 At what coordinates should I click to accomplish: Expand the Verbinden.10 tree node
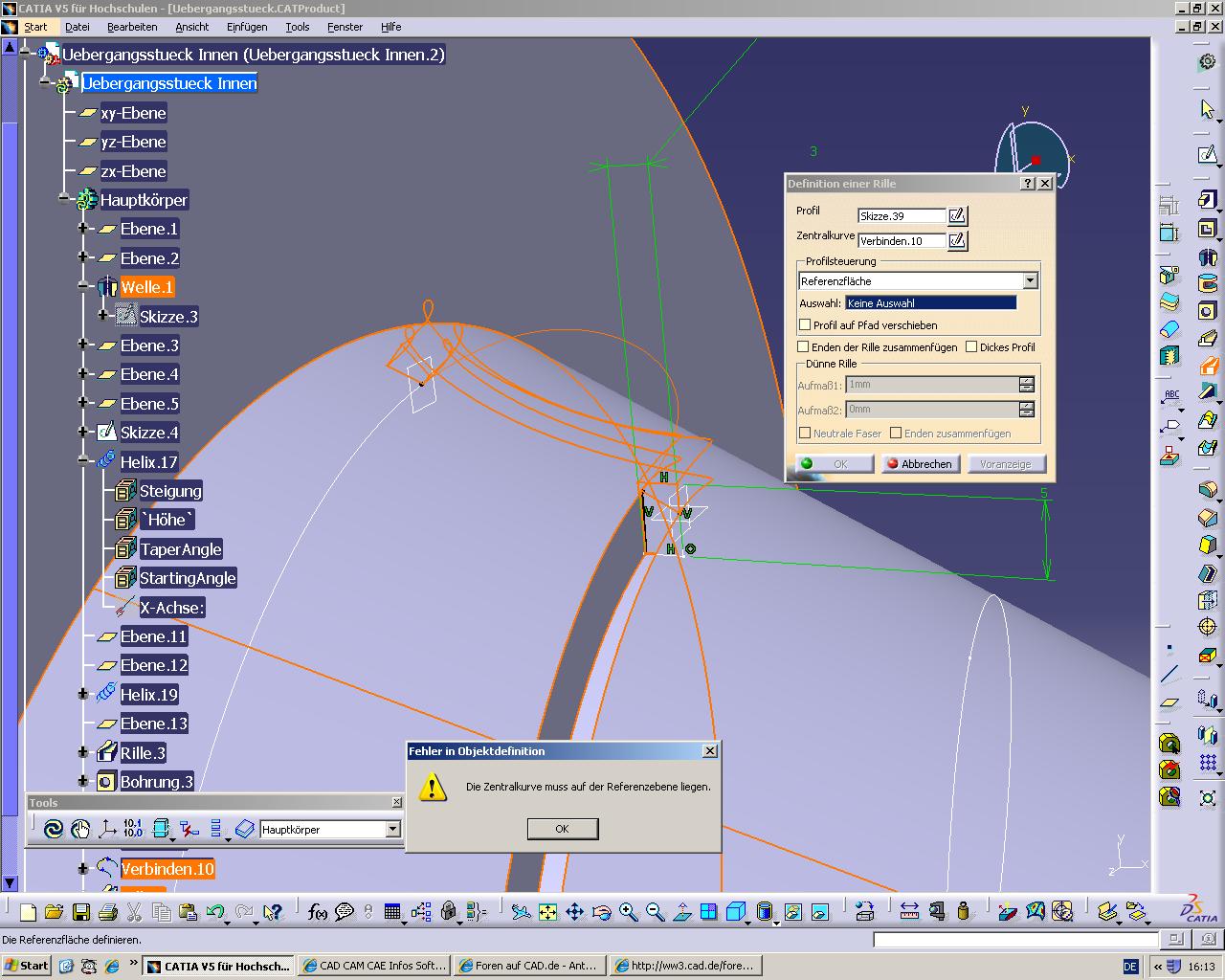(83, 869)
